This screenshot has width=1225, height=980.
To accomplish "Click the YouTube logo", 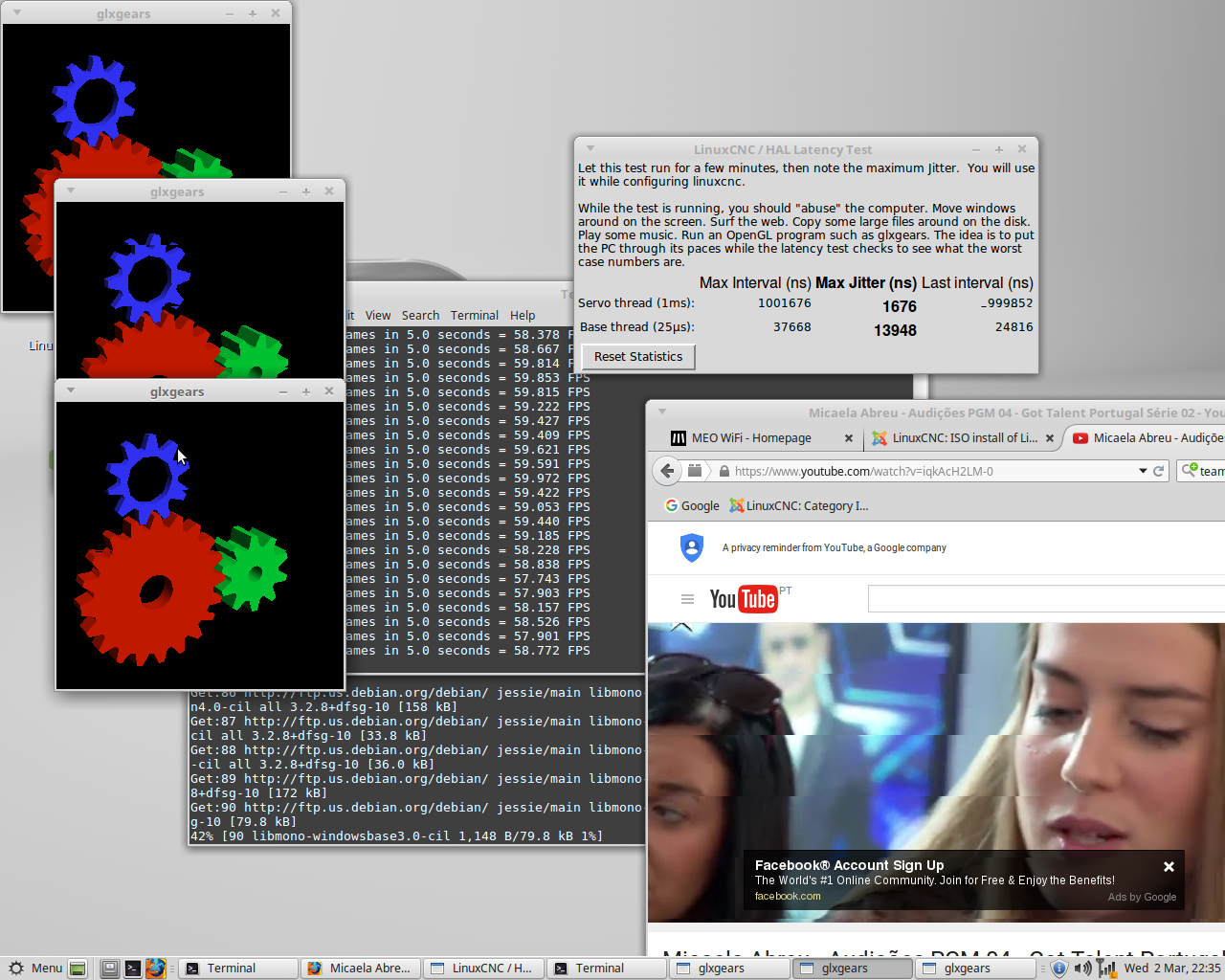I will 745,599.
